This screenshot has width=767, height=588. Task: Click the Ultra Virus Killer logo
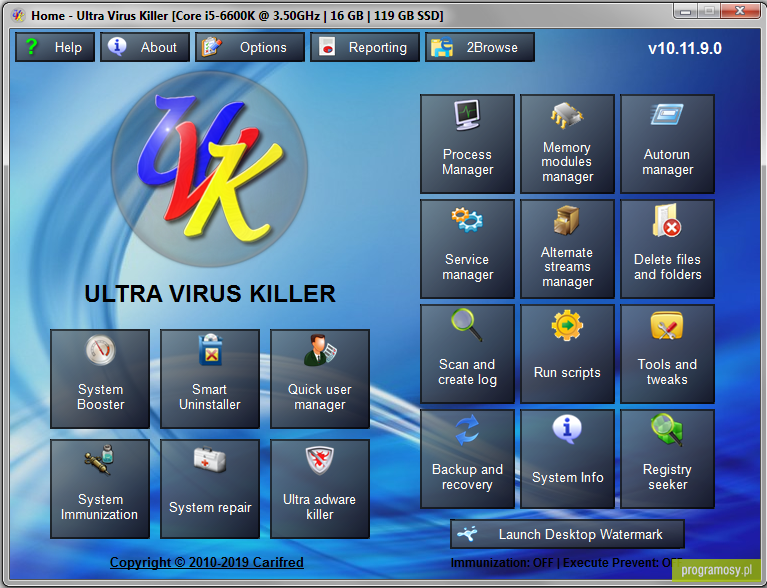click(210, 169)
